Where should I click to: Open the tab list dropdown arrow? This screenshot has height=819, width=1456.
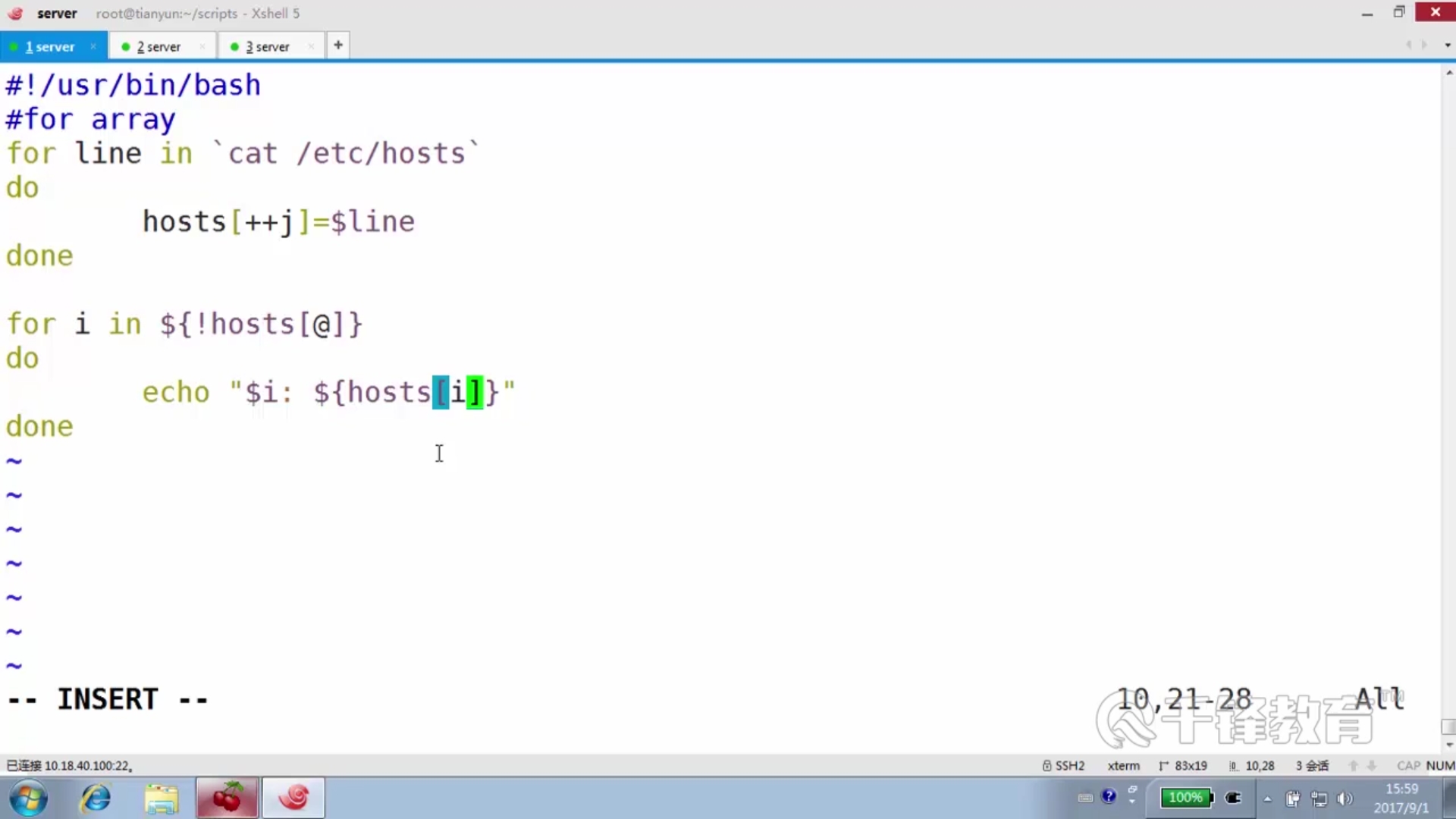[1447, 45]
